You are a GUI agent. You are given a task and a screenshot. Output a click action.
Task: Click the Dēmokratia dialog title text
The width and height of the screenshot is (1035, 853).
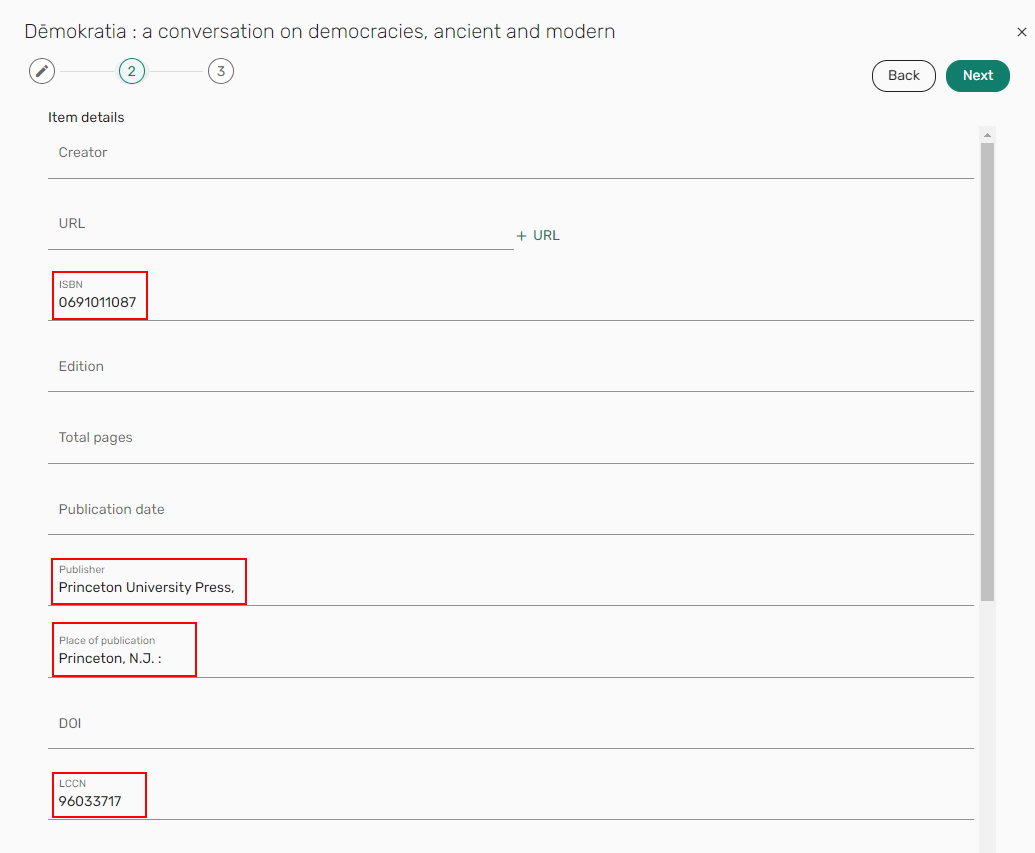pyautogui.click(x=319, y=32)
